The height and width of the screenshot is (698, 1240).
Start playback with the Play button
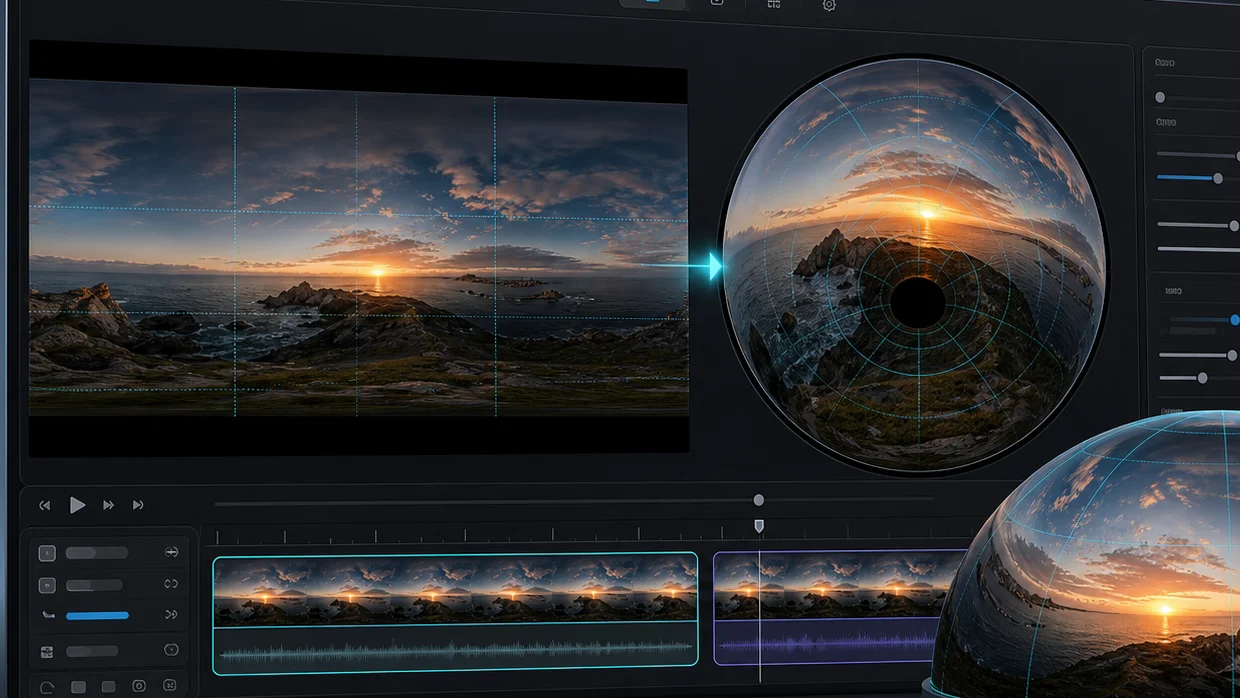(x=77, y=505)
